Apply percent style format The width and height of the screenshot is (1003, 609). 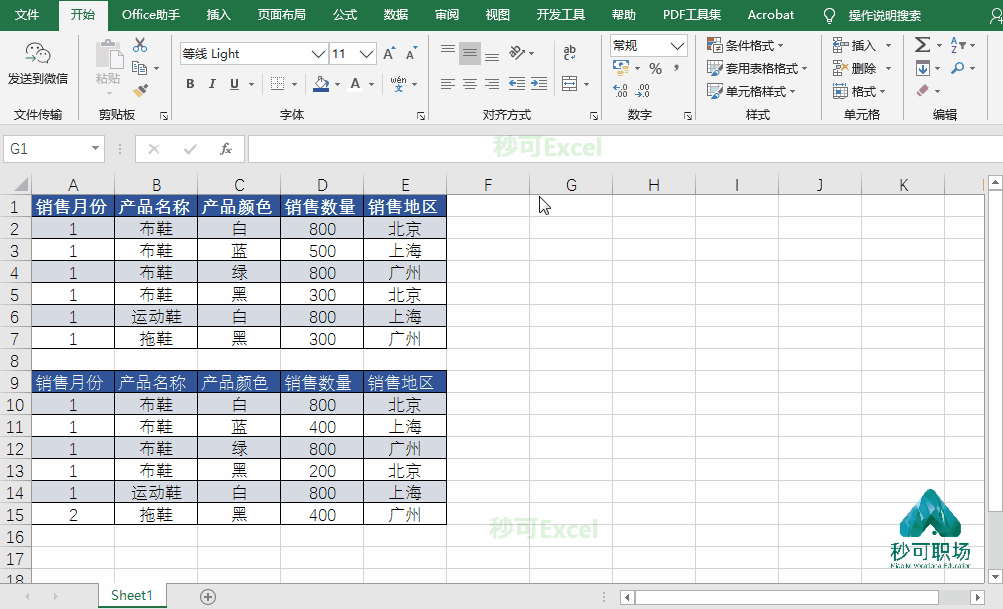point(656,68)
